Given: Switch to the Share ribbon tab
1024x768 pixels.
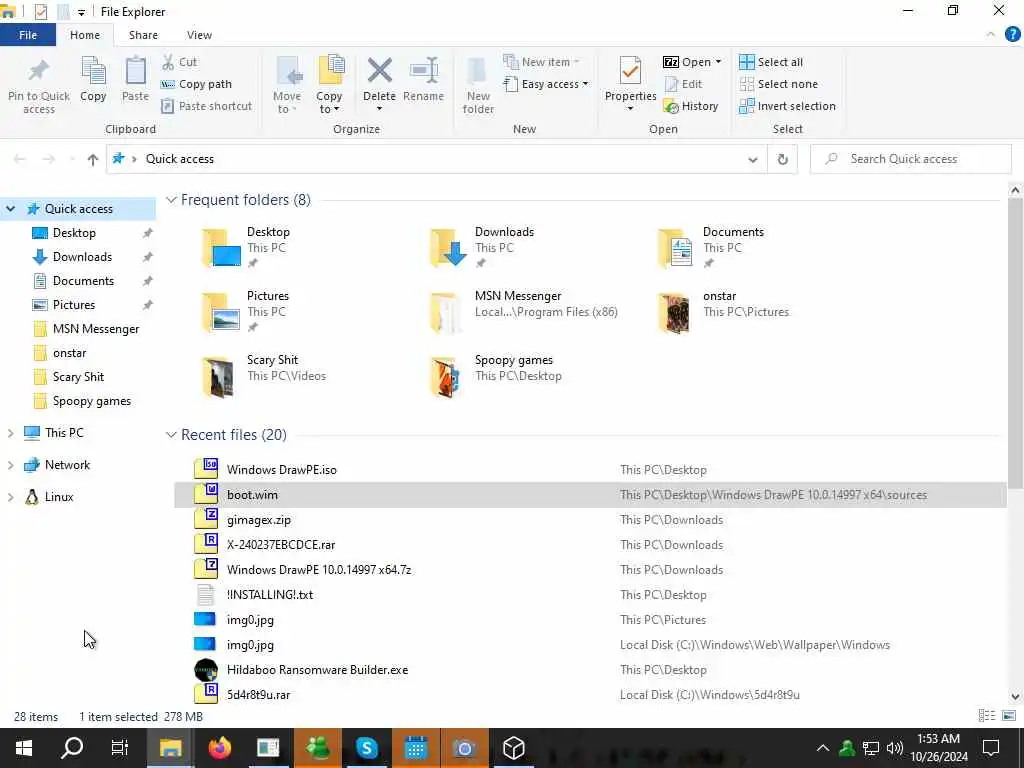Looking at the screenshot, I should coord(143,35).
